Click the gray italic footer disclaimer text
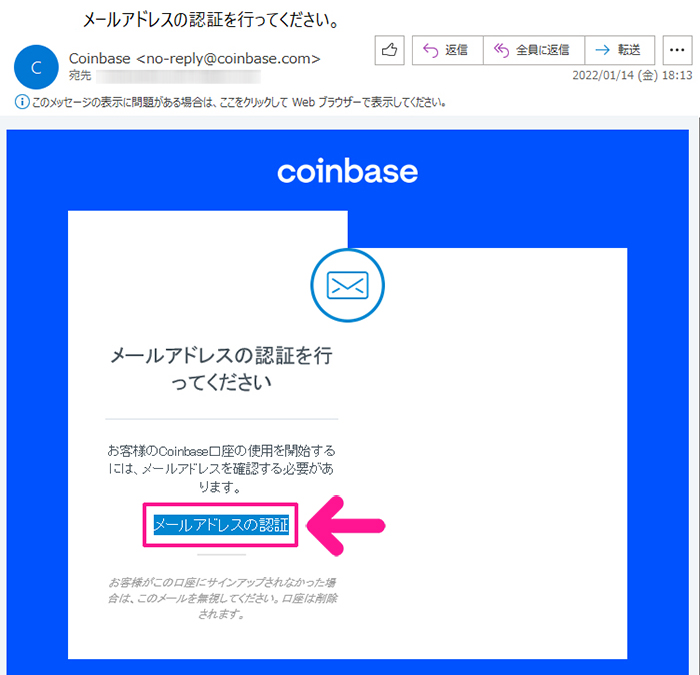The image size is (700, 675). click(x=222, y=598)
